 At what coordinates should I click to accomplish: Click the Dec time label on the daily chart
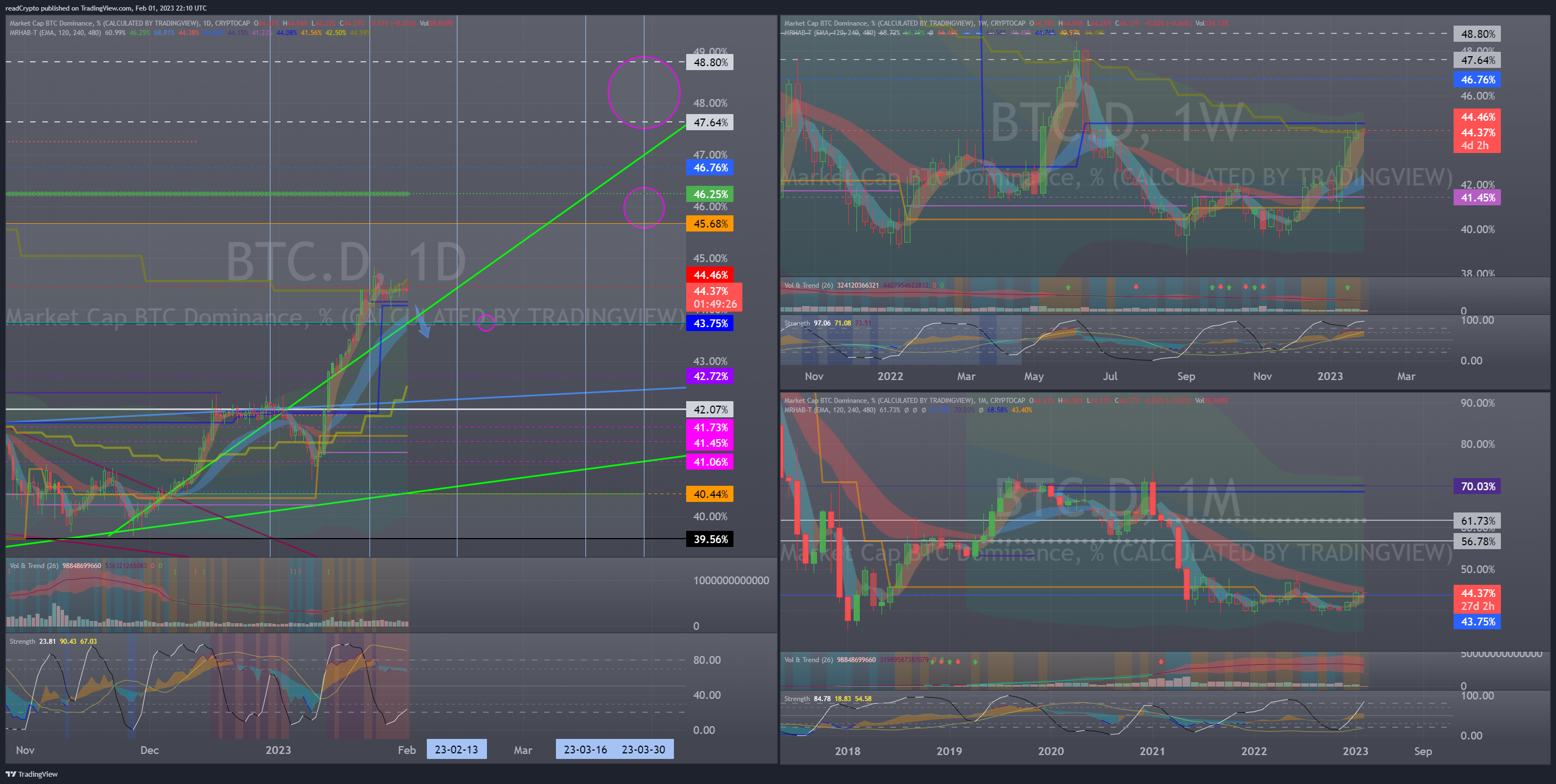[149, 750]
